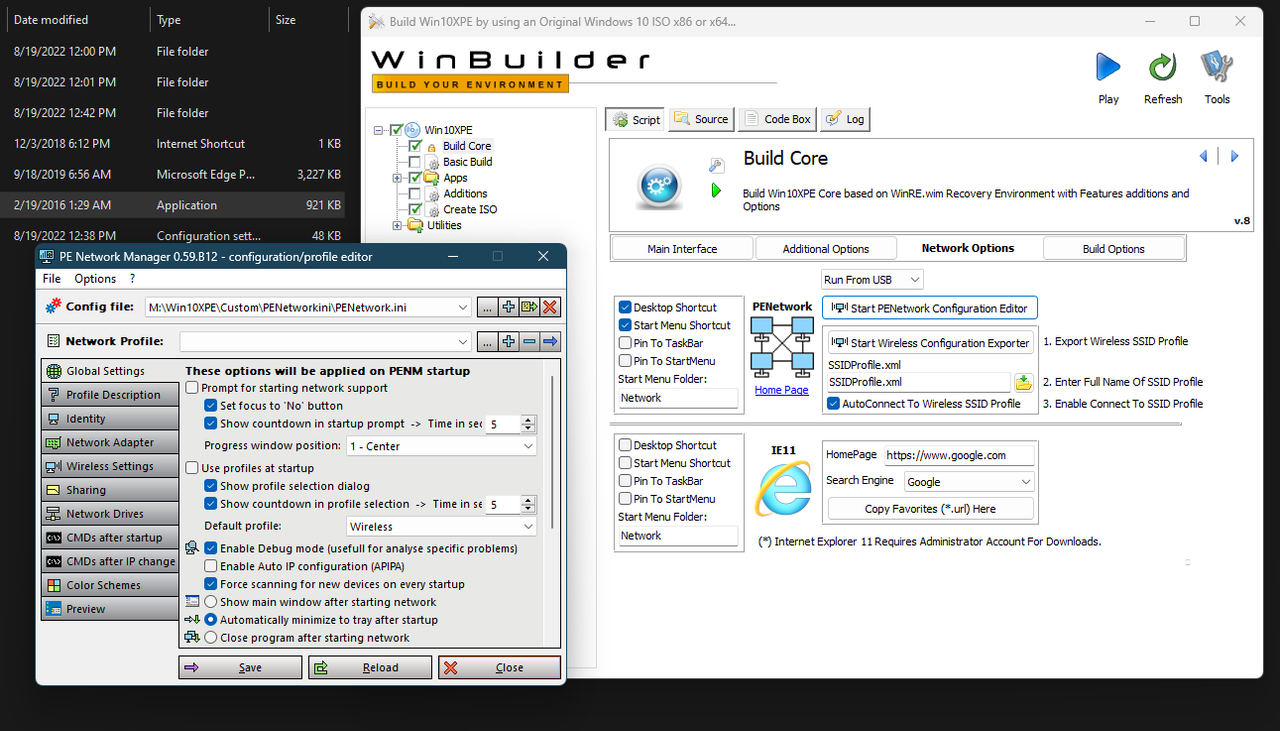Click the large Build Core gear logo
Image resolution: width=1280 pixels, height=731 pixels.
[659, 186]
